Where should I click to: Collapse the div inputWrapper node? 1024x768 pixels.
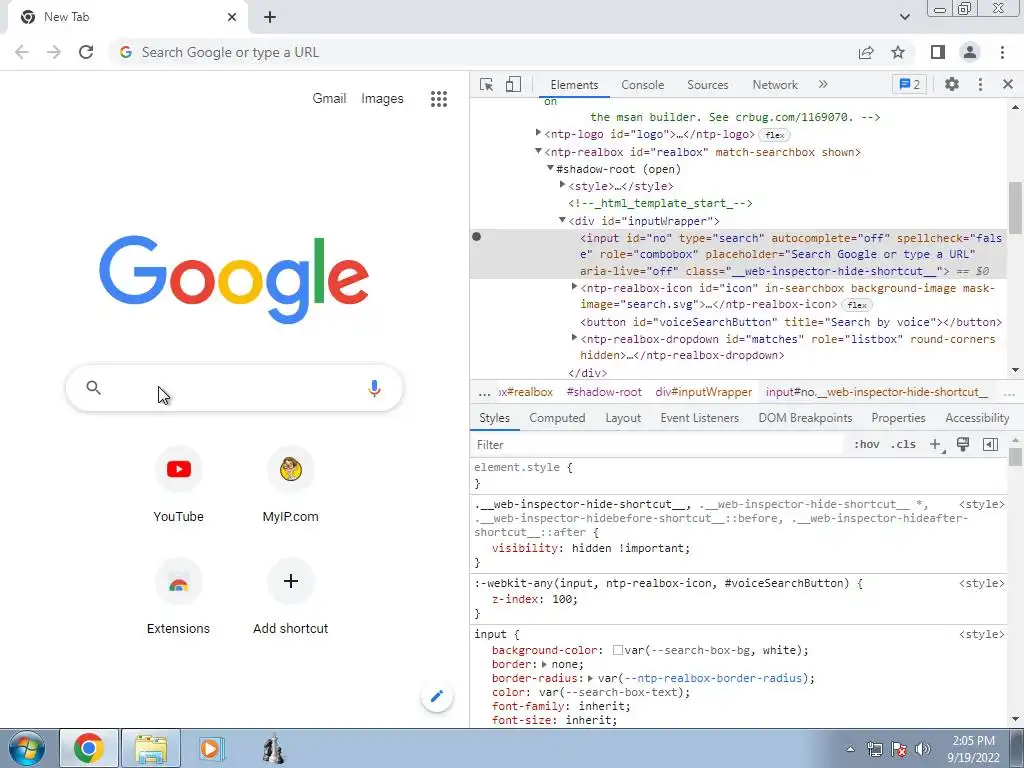point(562,220)
